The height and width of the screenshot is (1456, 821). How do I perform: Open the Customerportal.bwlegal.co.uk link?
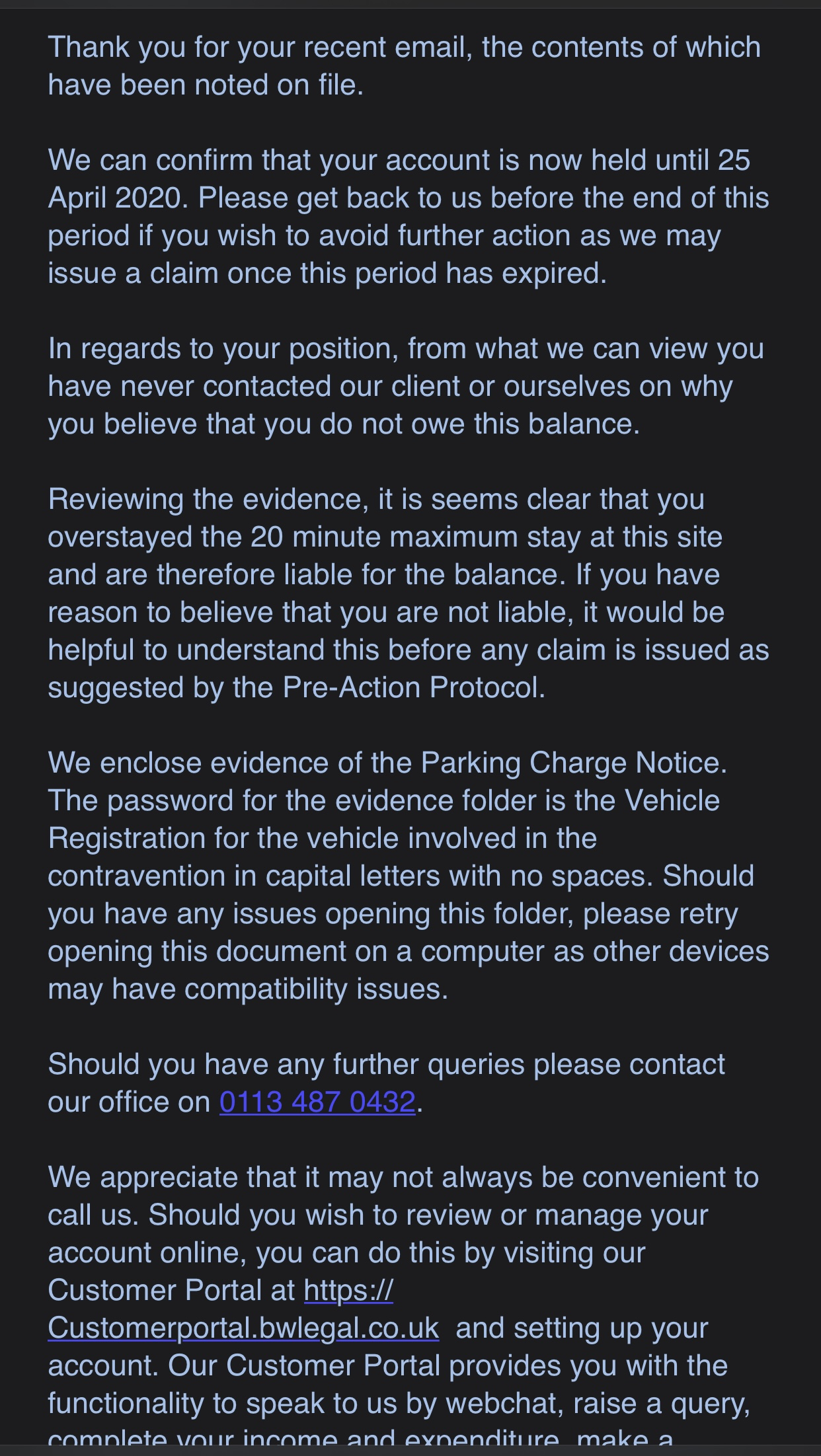tap(243, 1328)
